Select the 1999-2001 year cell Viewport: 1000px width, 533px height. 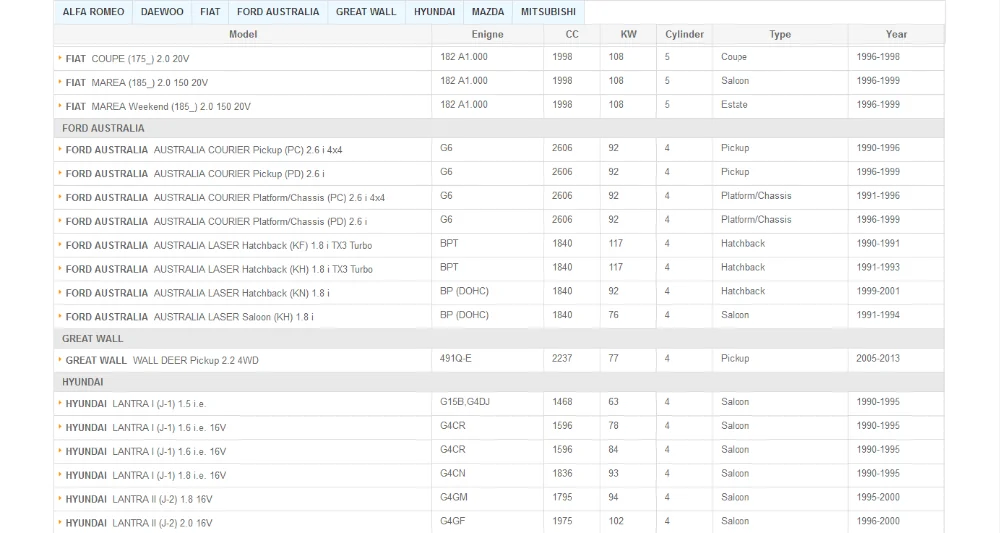pos(878,291)
